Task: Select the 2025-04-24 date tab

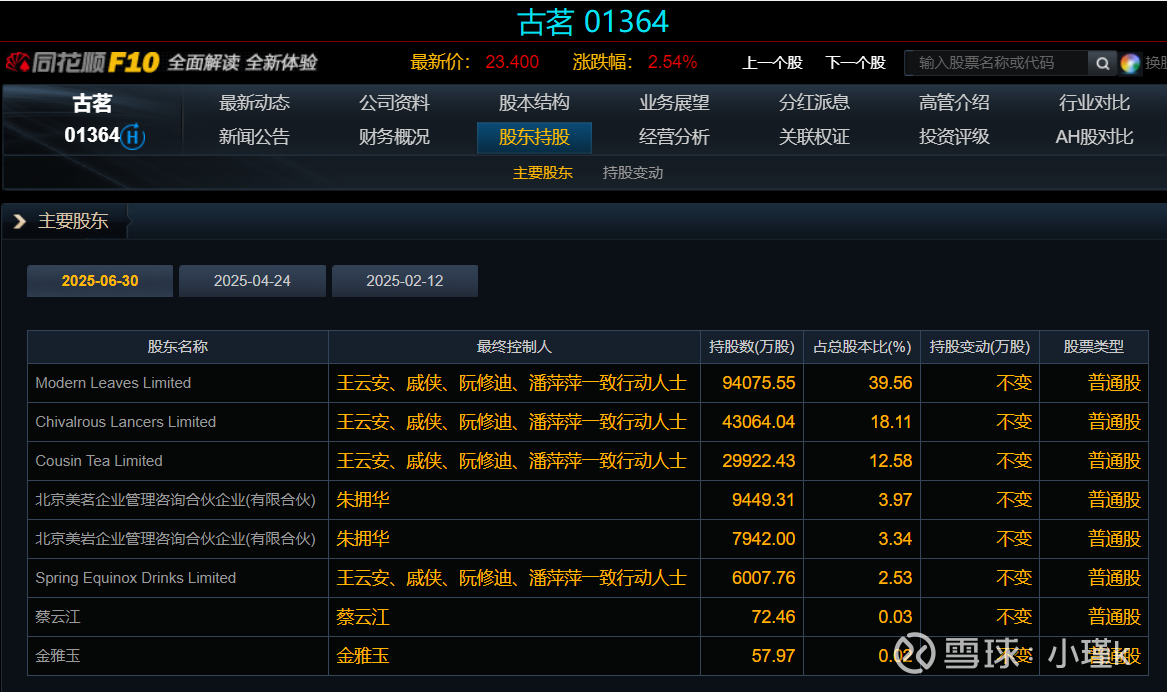Action: tap(252, 281)
